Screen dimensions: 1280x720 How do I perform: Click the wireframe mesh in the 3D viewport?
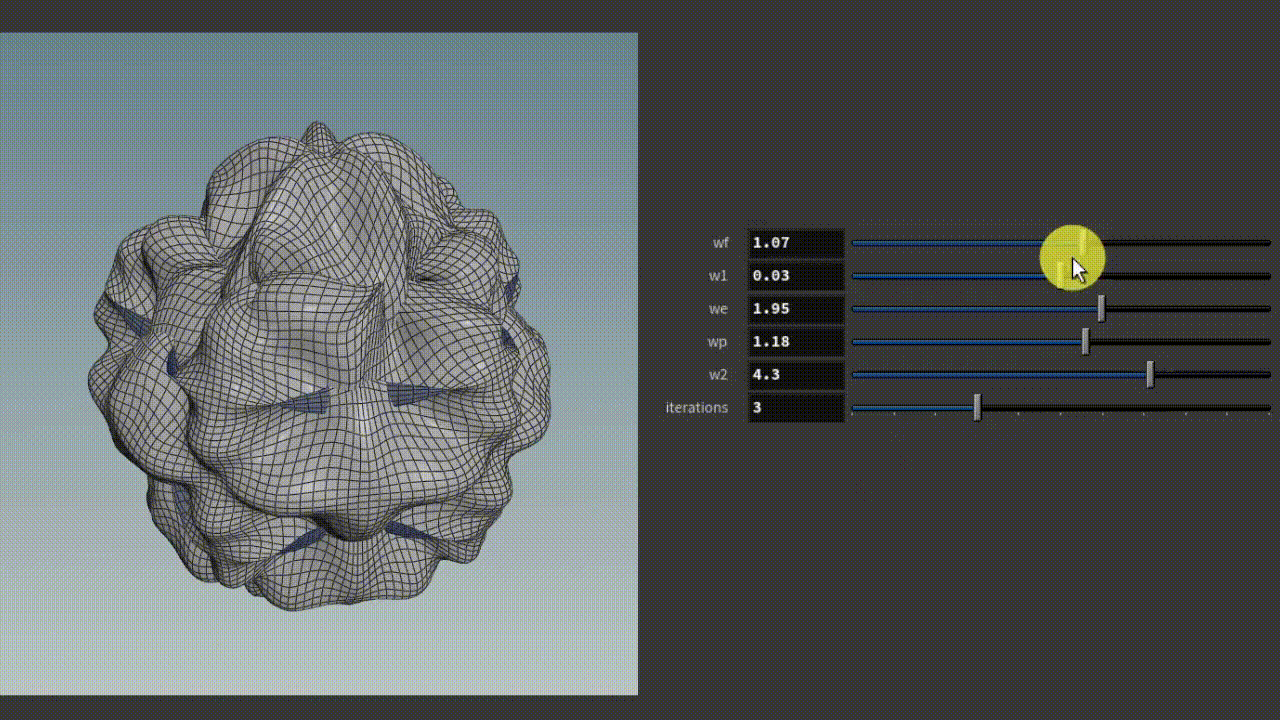tap(320, 365)
